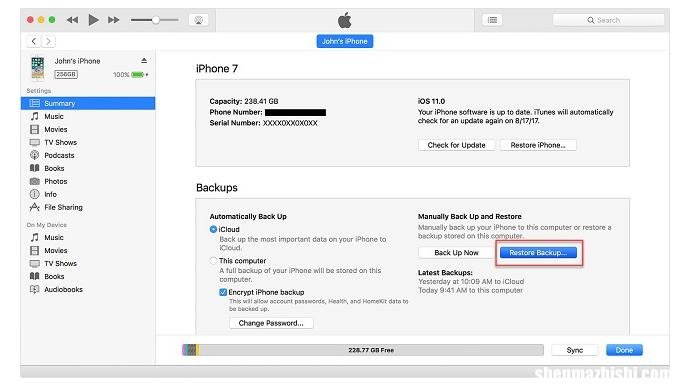Screen dimensions: 683x390
Task: Click the Apple logo at top center
Action: point(345,20)
